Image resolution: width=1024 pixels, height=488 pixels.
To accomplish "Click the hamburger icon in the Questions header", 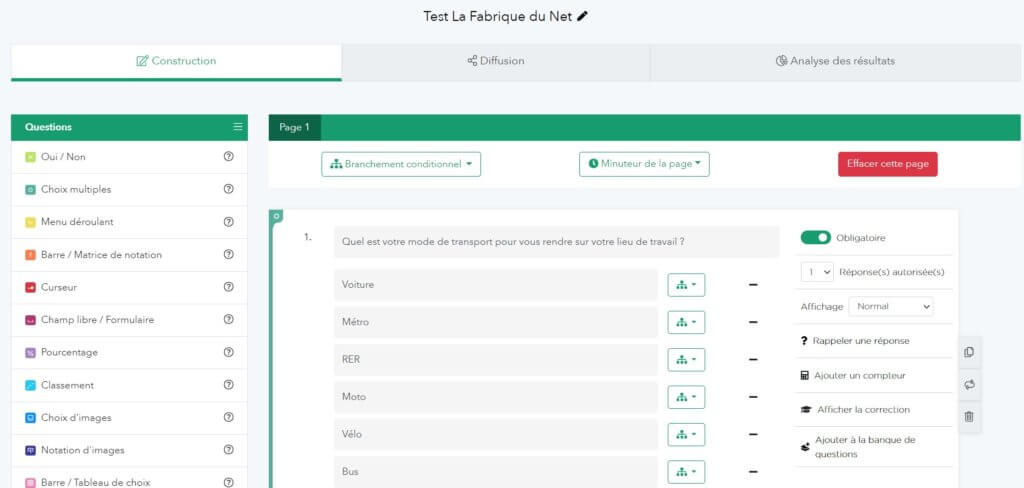I will coord(238,127).
